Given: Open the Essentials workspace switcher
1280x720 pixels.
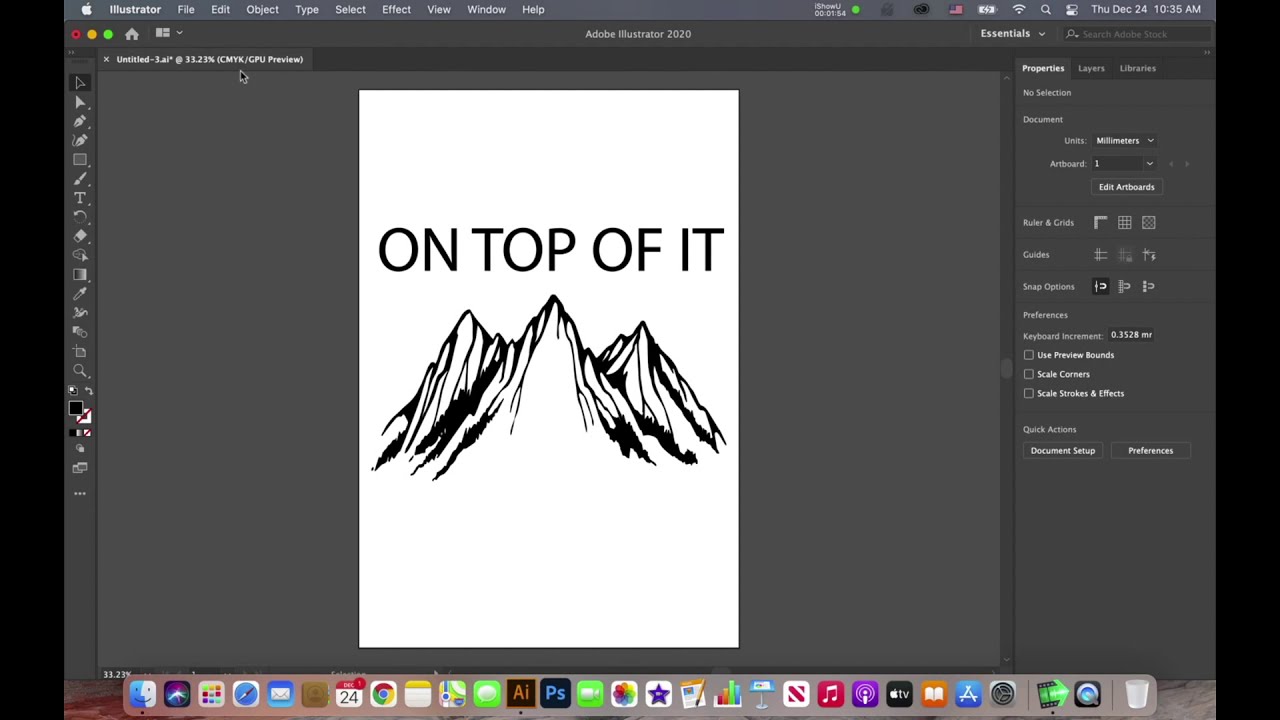Looking at the screenshot, I should [x=1012, y=34].
